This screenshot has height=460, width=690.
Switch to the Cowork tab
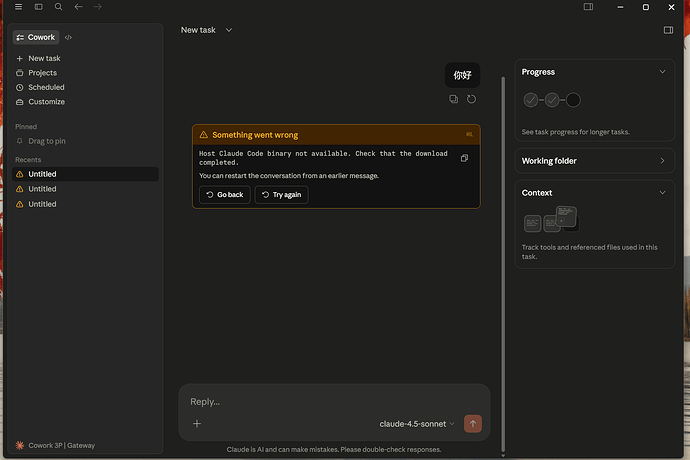tap(36, 37)
